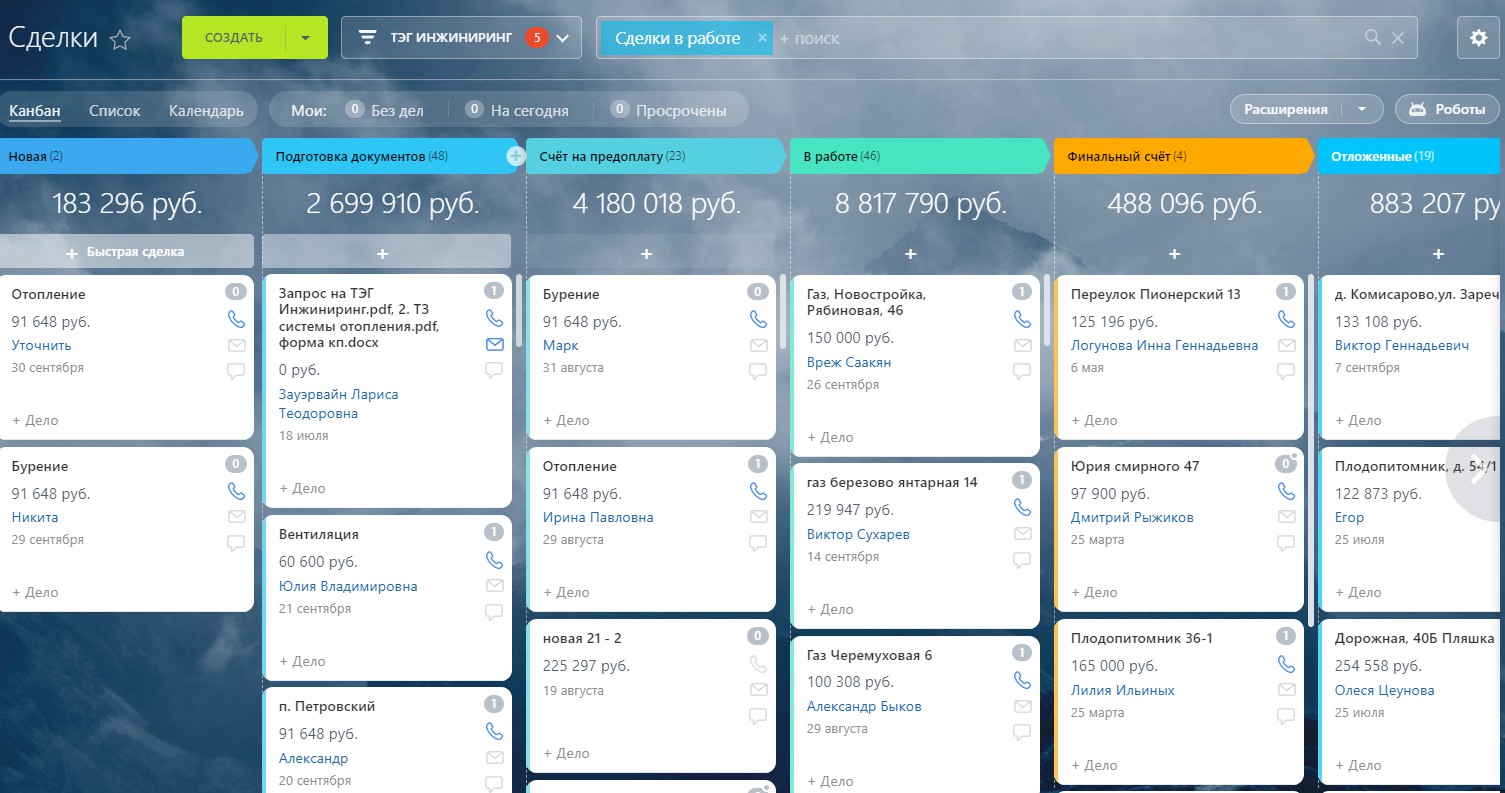
Task: Click the Новая stage header
Action: point(128,156)
